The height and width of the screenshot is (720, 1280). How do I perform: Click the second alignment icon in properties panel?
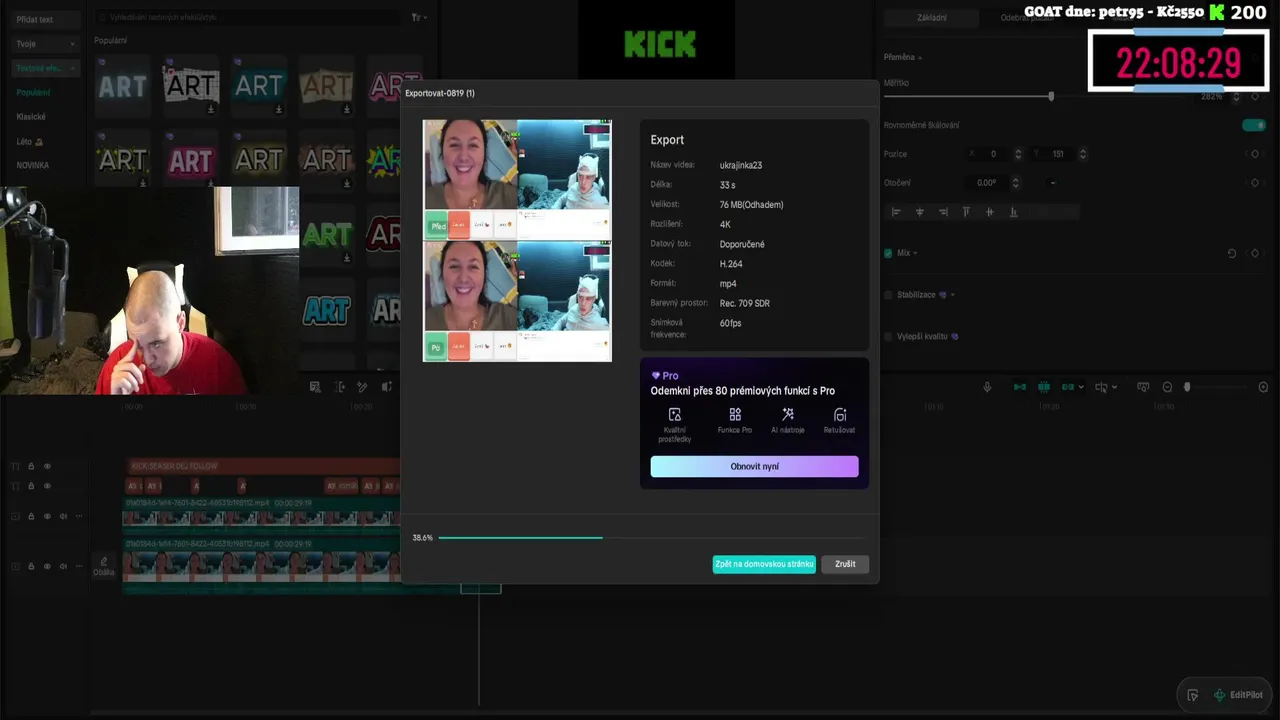coord(920,212)
